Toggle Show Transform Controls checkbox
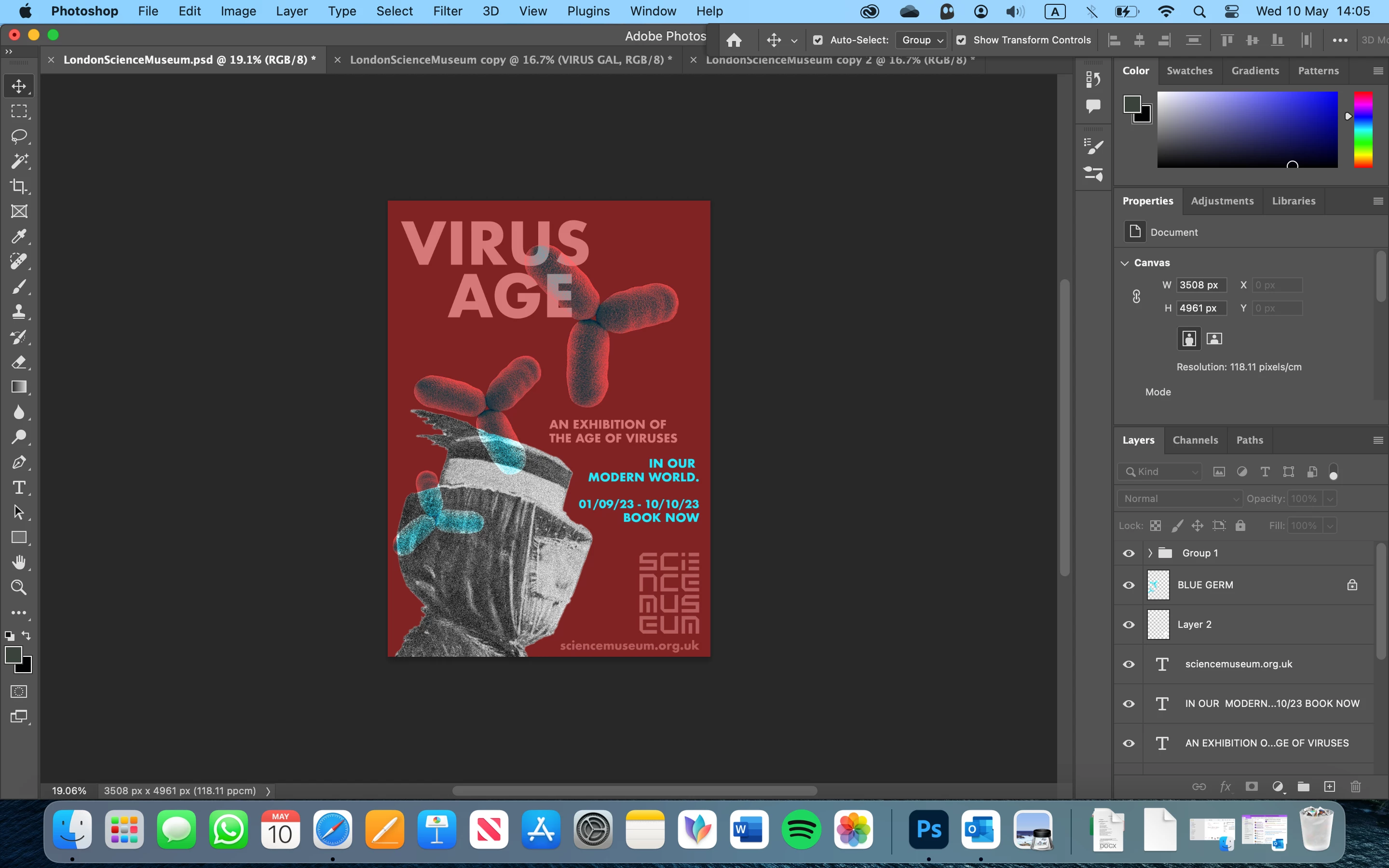Image resolution: width=1389 pixels, height=868 pixels. pos(961,40)
